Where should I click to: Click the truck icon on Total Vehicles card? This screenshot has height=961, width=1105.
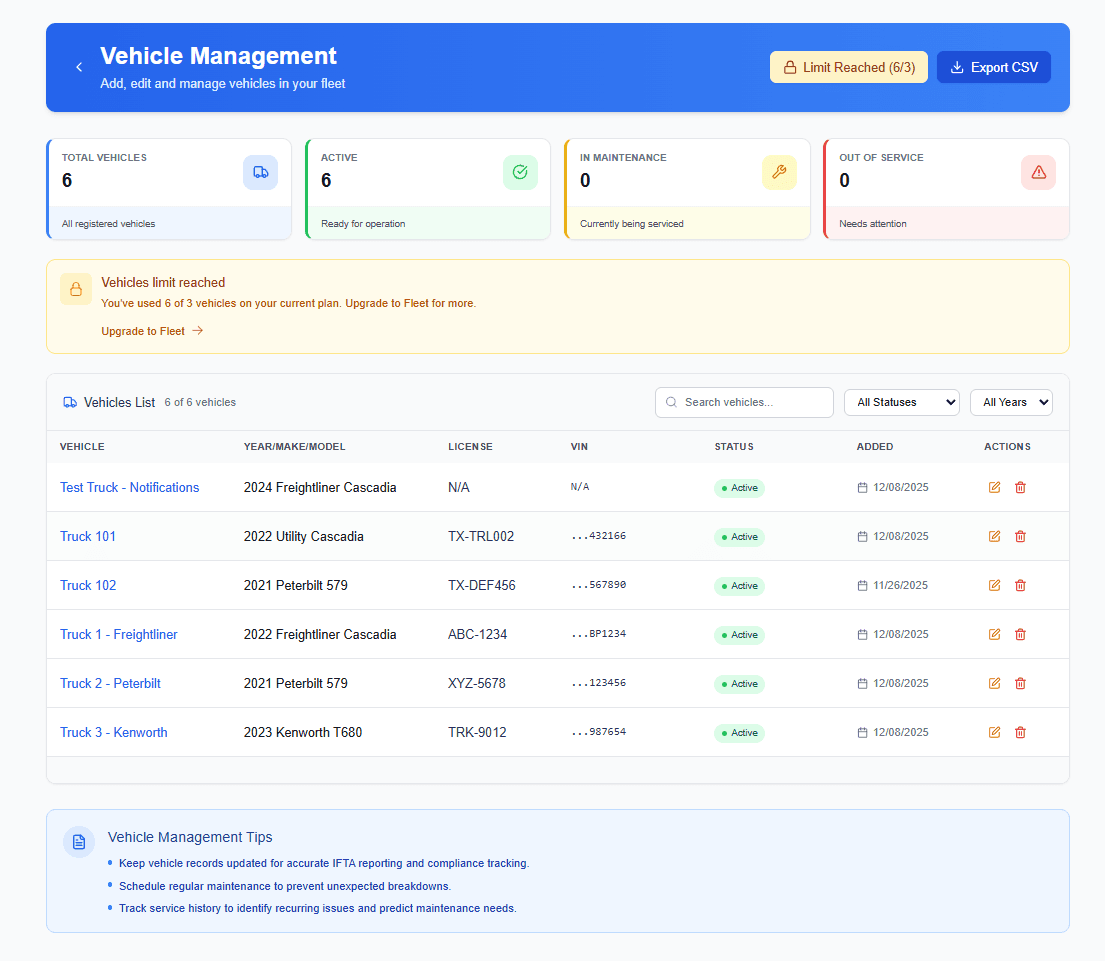point(261,172)
